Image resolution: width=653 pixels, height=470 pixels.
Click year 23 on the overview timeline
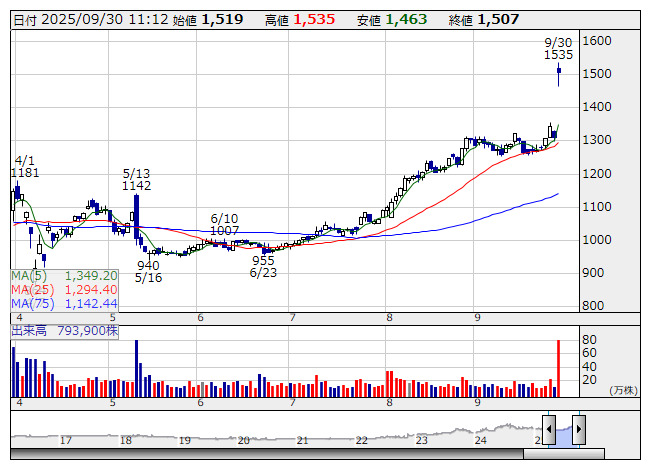pyautogui.click(x=422, y=440)
